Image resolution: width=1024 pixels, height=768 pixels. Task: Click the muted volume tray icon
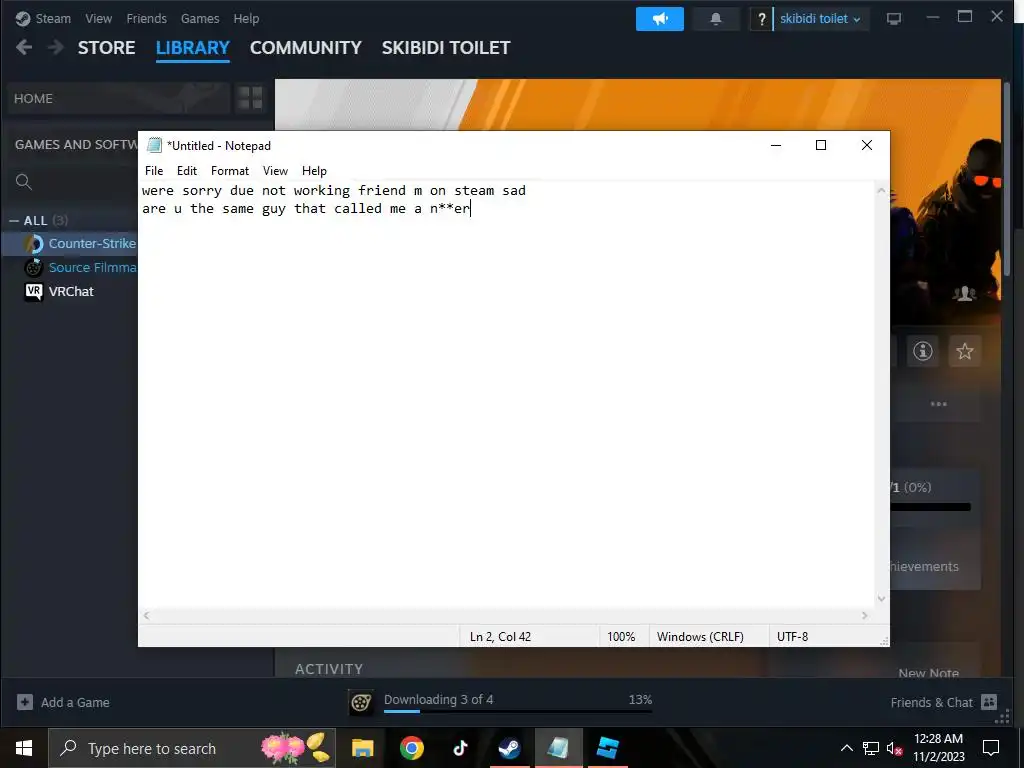[894, 748]
